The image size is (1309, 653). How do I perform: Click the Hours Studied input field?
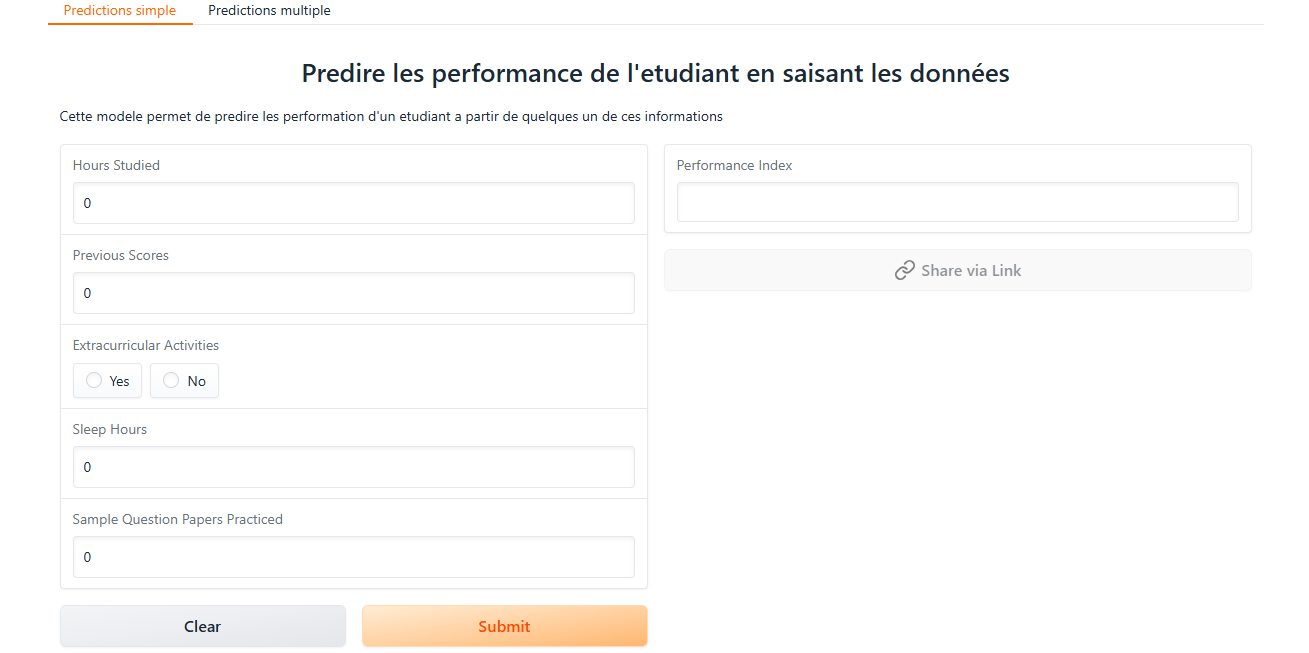click(x=353, y=203)
